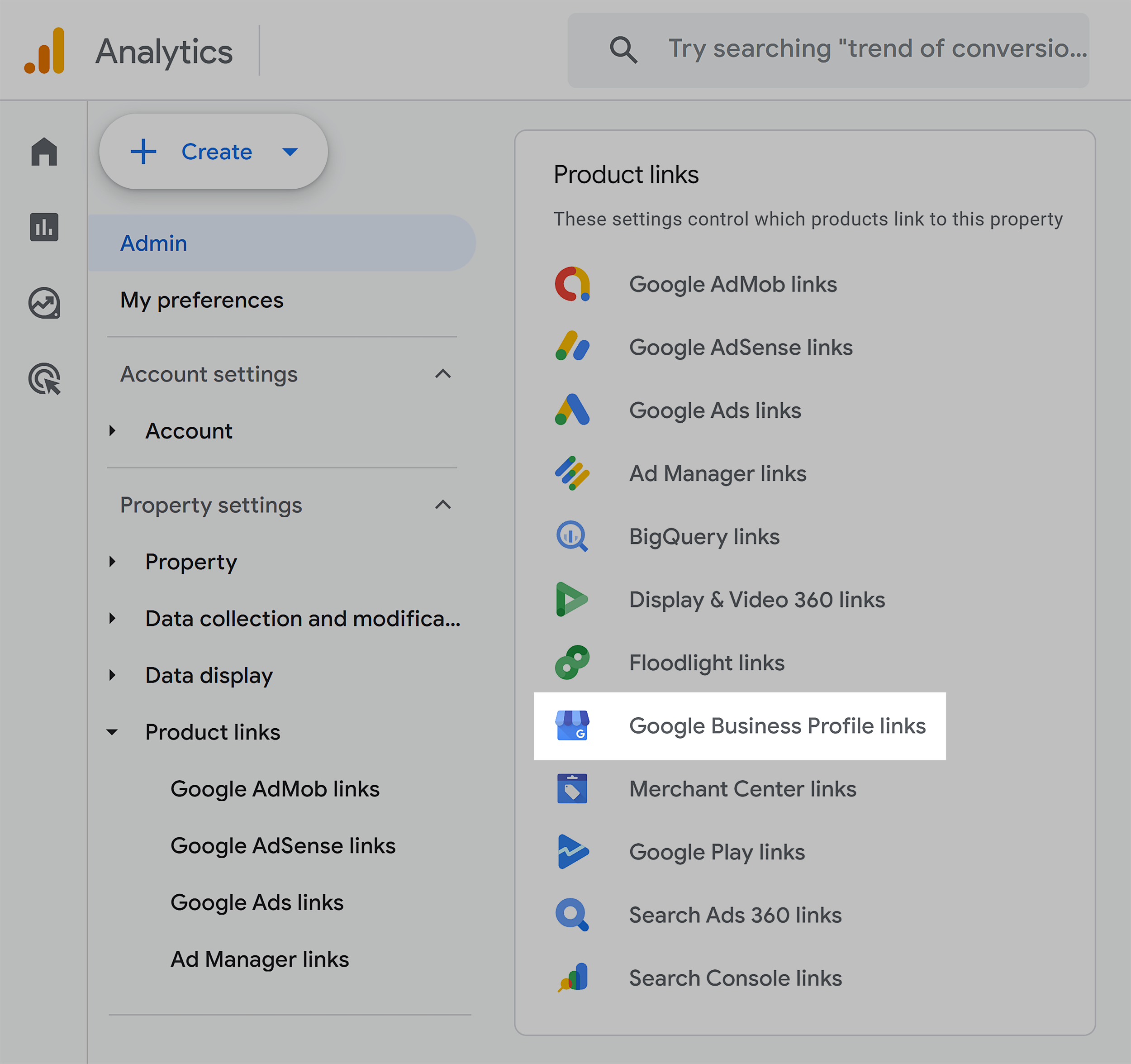The height and width of the screenshot is (1064, 1131).
Task: Click the Google Analytics logo icon
Action: click(44, 51)
